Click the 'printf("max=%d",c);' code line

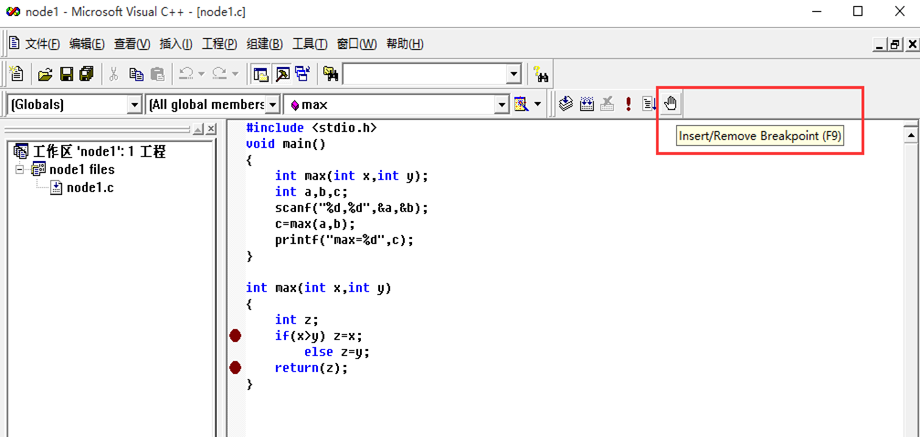pos(344,240)
